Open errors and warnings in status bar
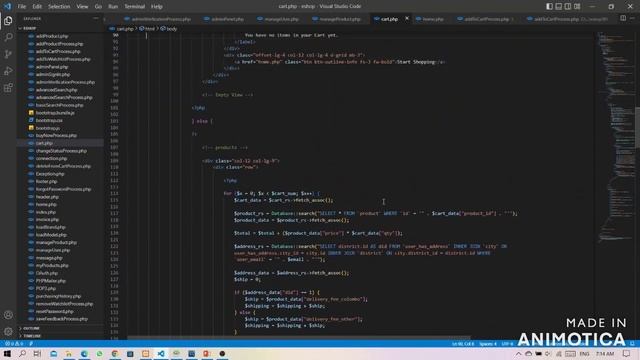Viewport: 640px width, 360px height. pos(14,344)
